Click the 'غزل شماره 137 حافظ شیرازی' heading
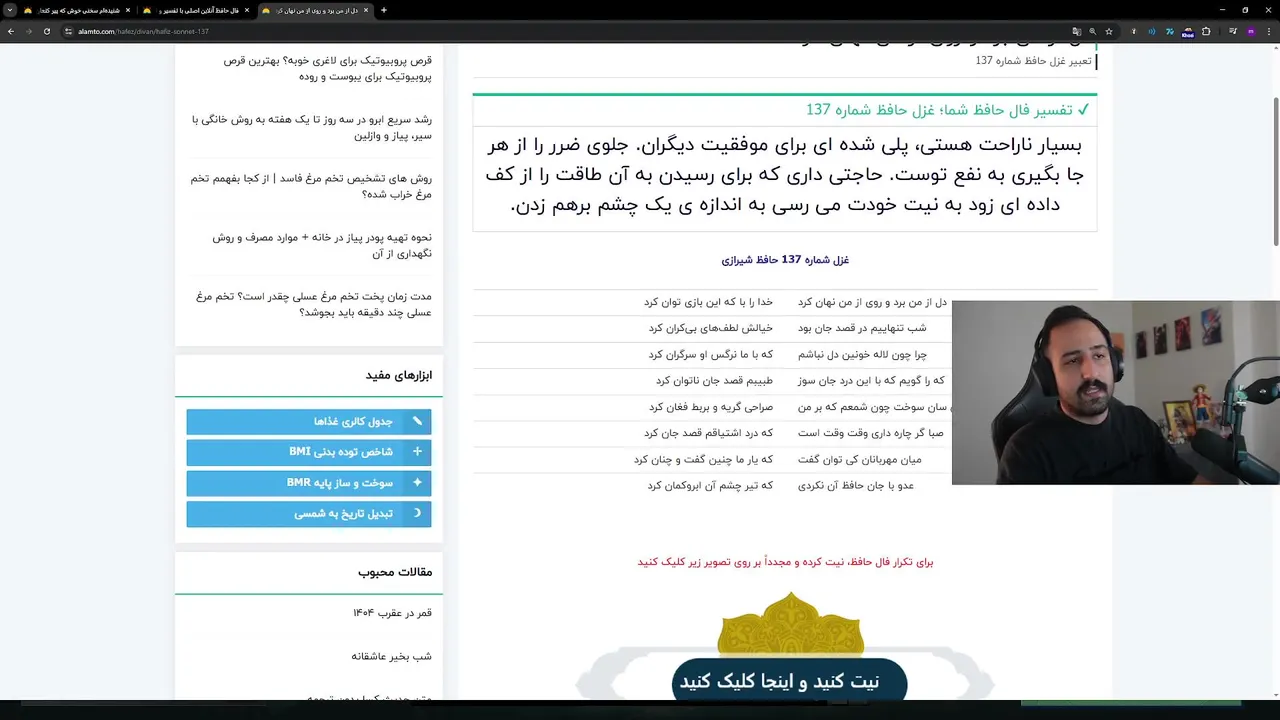Image resolution: width=1280 pixels, height=720 pixels. point(785,260)
